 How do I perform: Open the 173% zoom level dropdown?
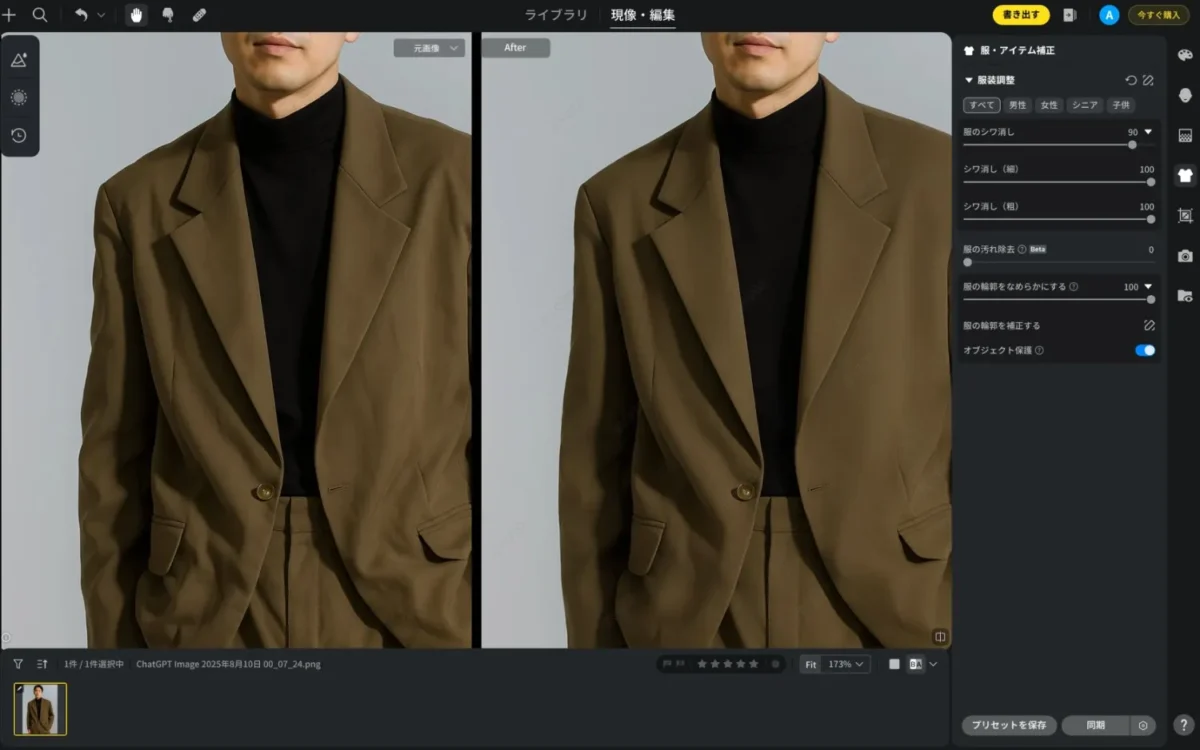[x=846, y=664]
